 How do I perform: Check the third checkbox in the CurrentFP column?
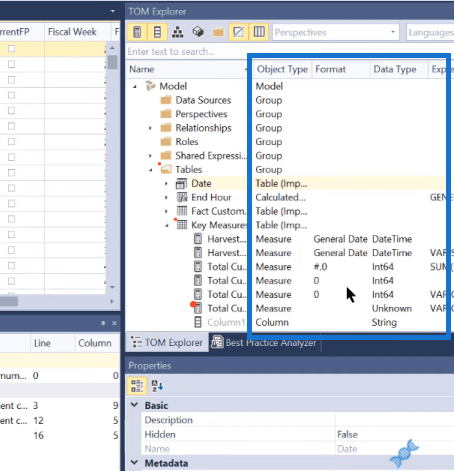(x=11, y=80)
